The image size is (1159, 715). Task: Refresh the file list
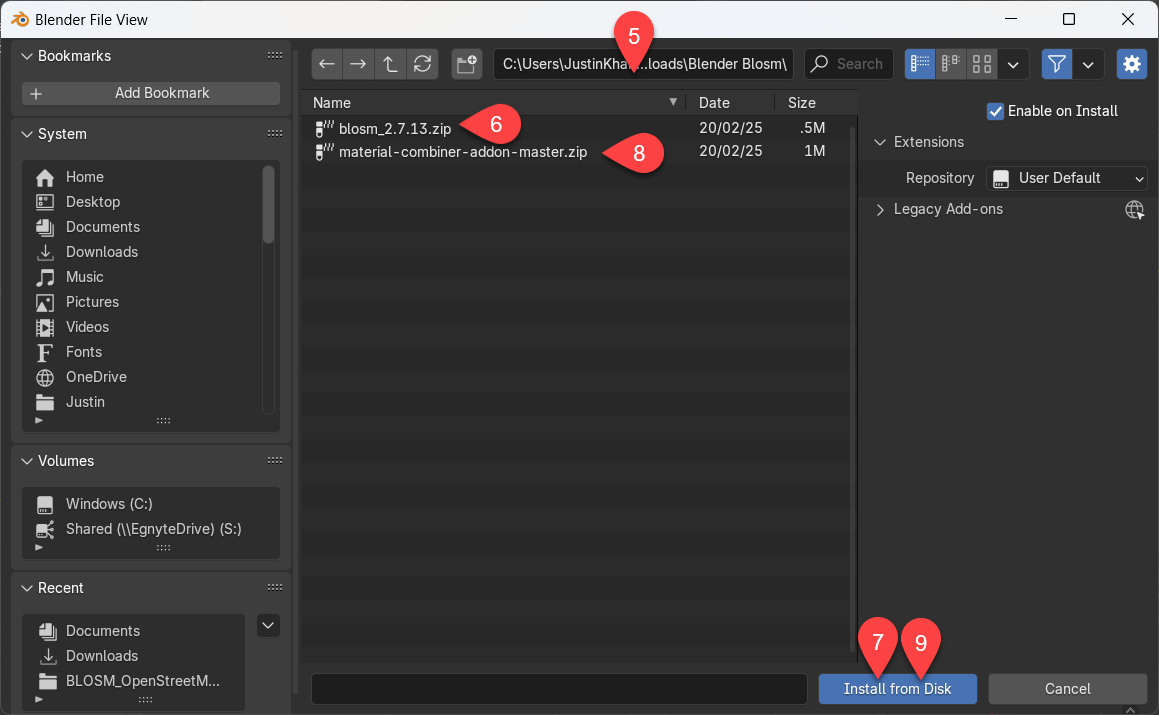click(423, 64)
